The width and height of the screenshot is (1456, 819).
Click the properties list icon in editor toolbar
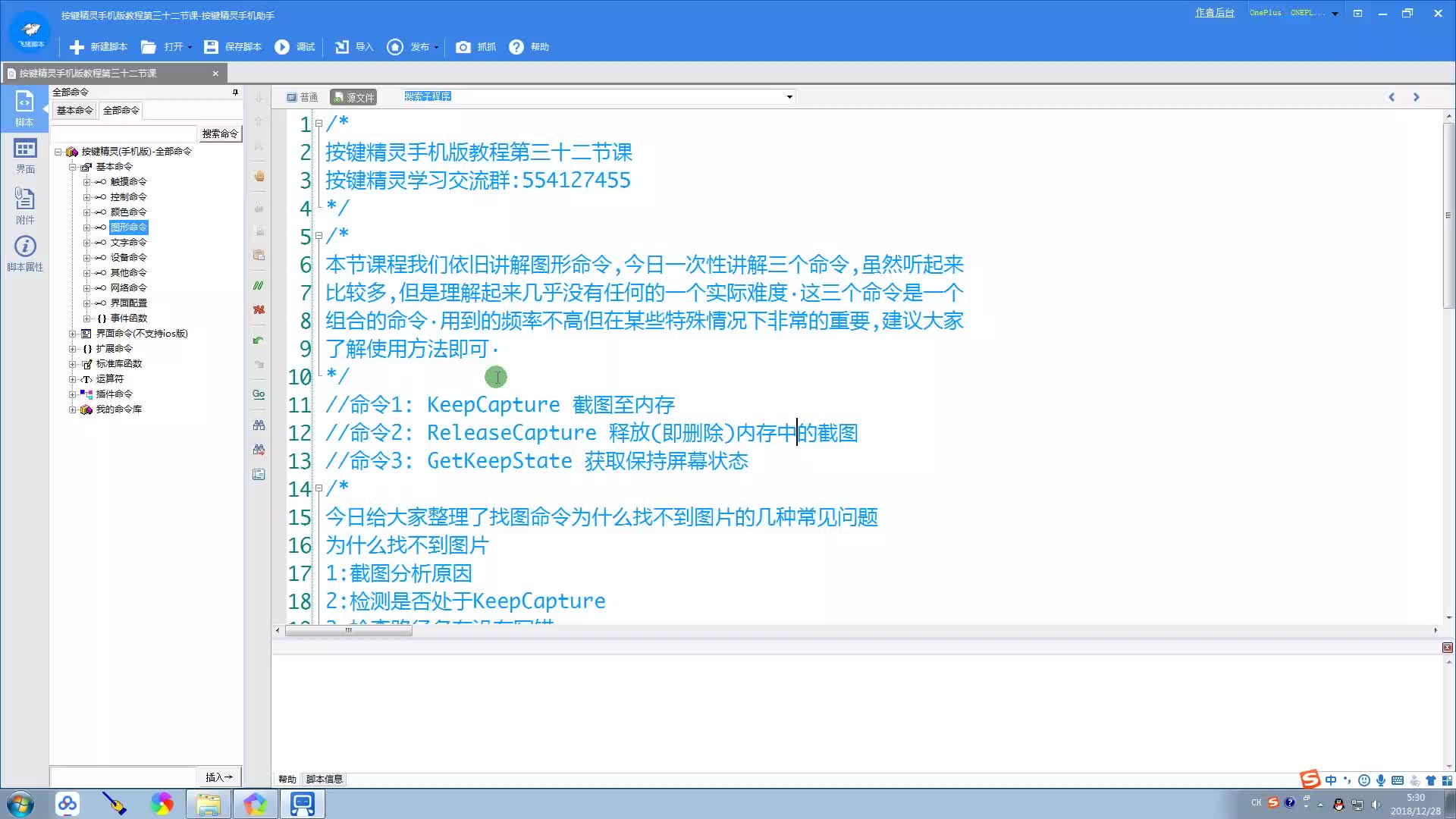[259, 475]
